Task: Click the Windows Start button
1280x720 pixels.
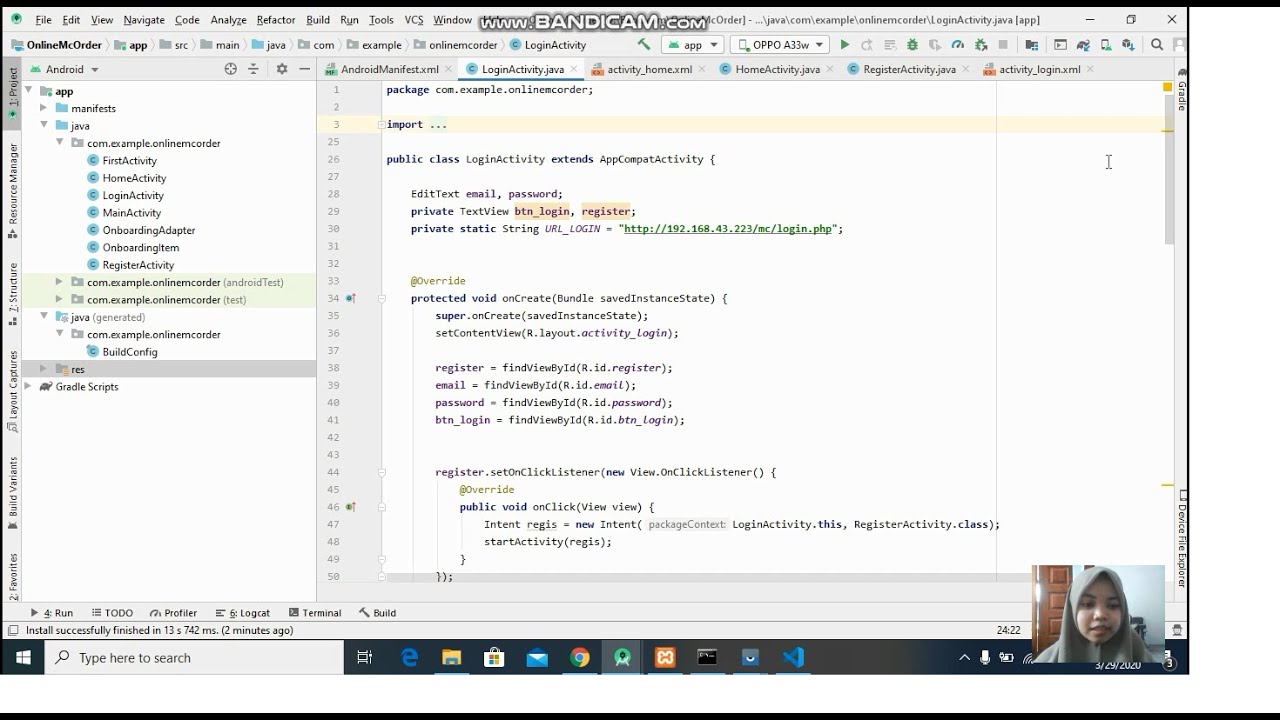Action: pyautogui.click(x=23, y=657)
